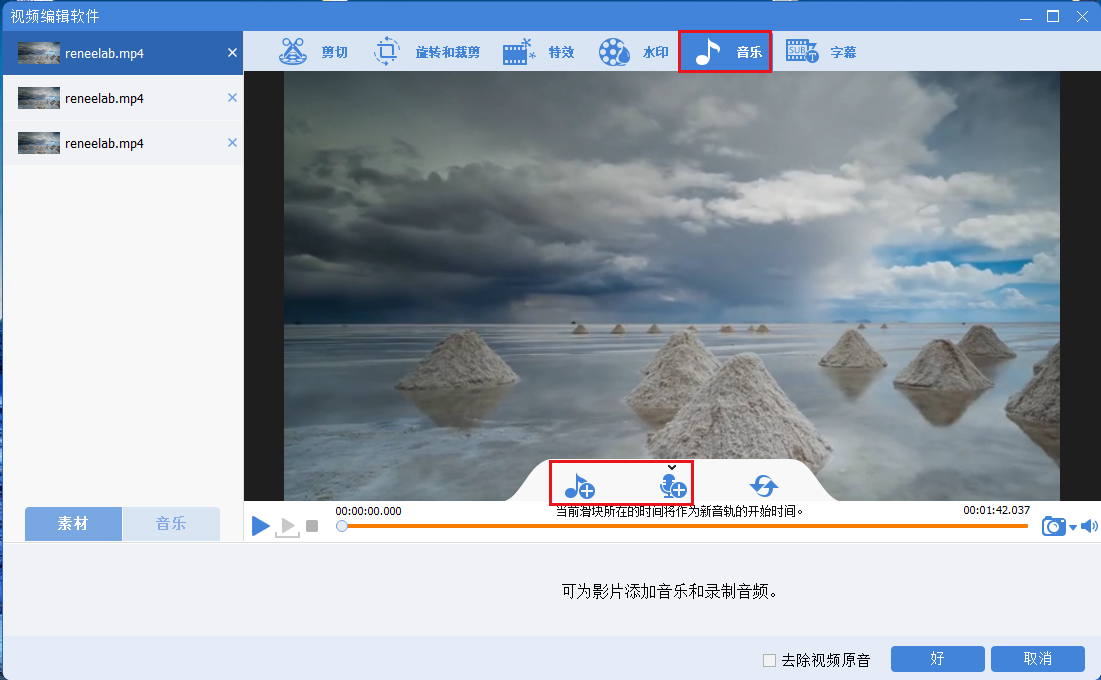Play the video preview

[x=261, y=525]
